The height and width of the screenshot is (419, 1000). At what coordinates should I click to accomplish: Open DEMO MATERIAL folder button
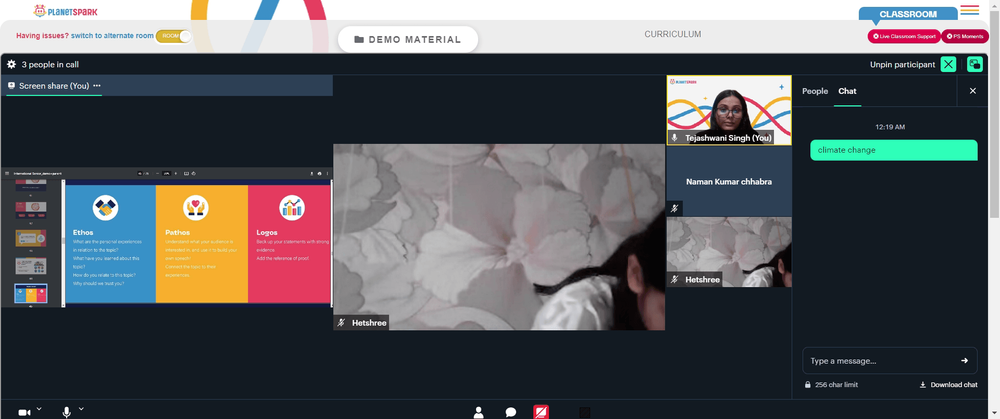click(408, 40)
